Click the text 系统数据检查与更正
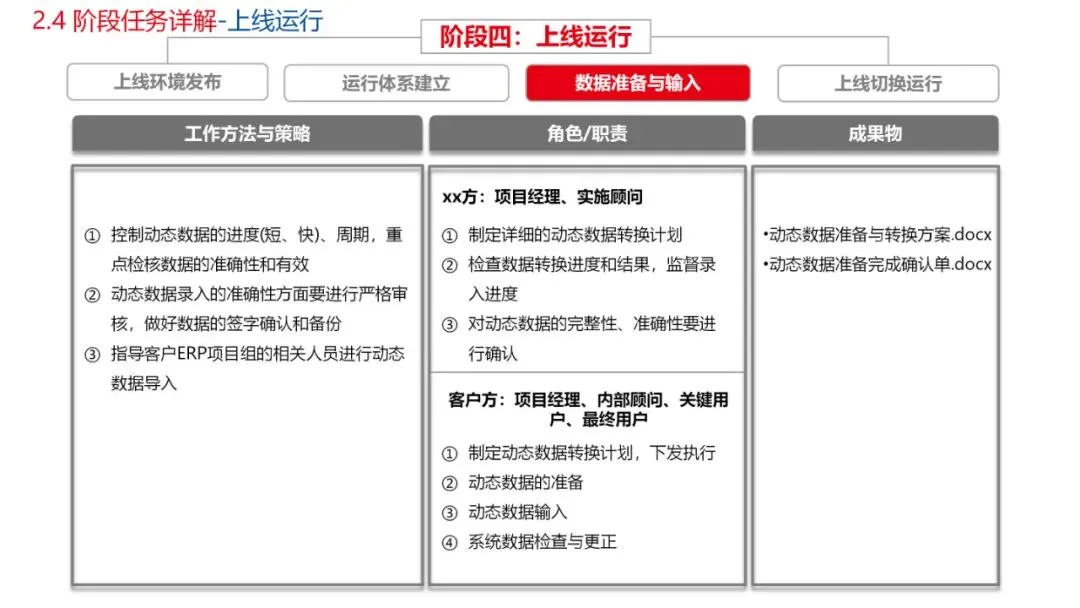This screenshot has height=608, width=1080. pyautogui.click(x=542, y=542)
